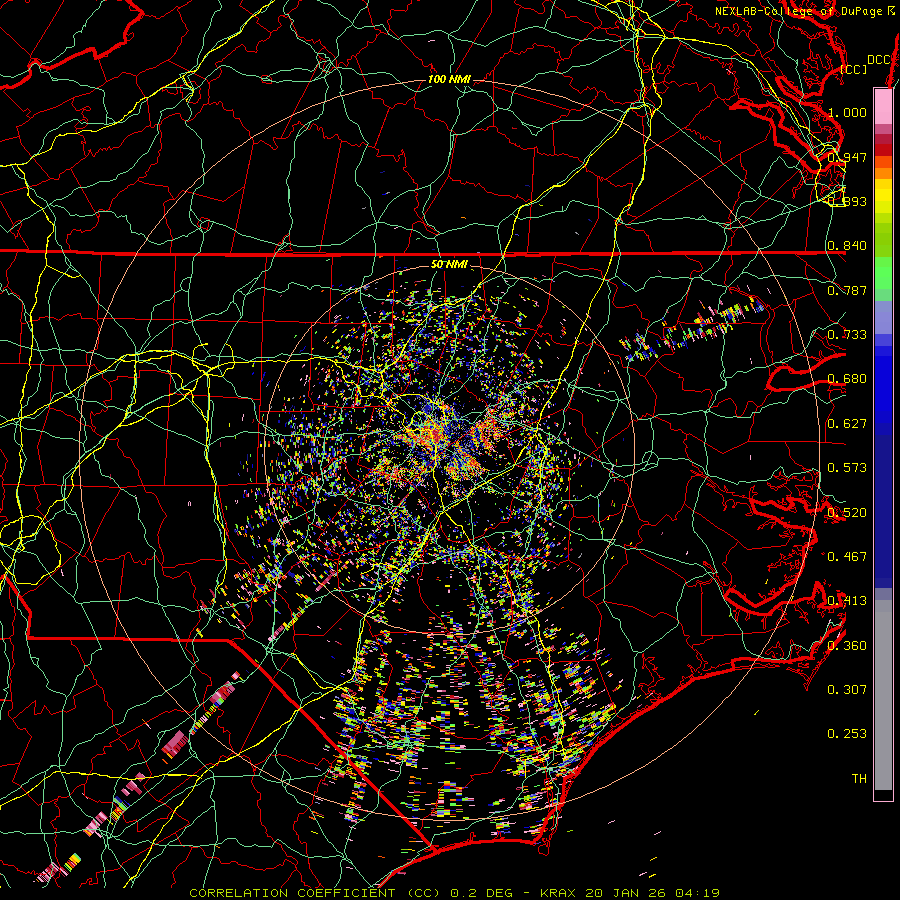Click the 0.520 legend value
900x900 pixels.
[847, 511]
